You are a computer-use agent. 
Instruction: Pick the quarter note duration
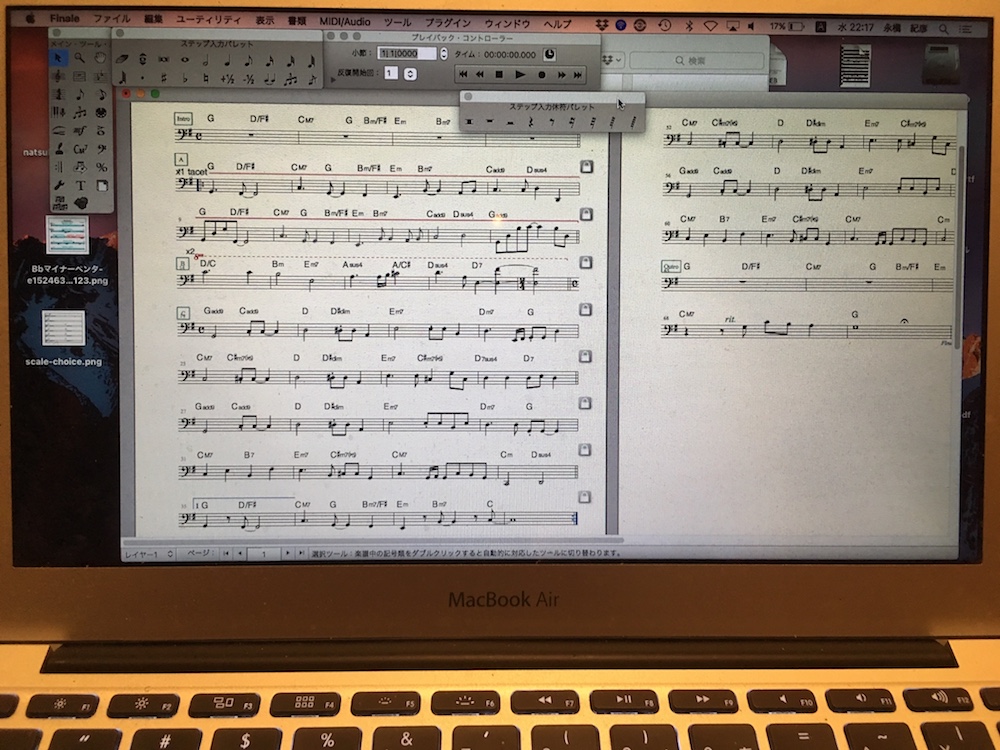coord(227,61)
